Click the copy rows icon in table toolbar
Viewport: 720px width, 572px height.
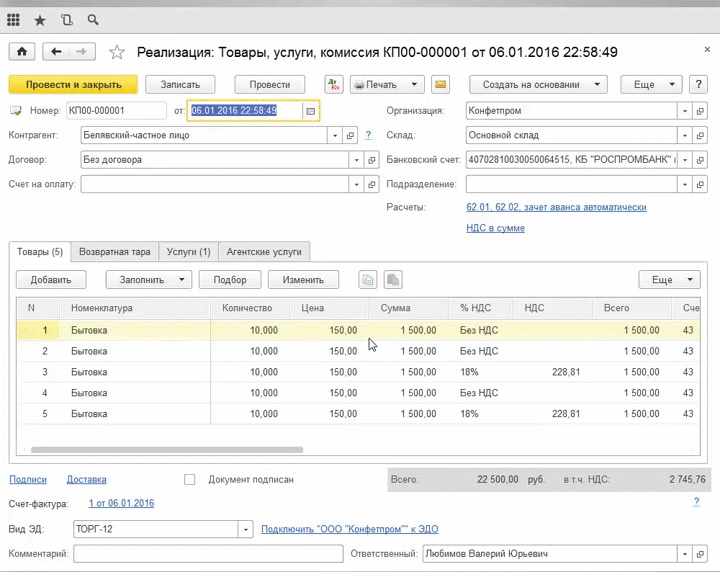(368, 280)
